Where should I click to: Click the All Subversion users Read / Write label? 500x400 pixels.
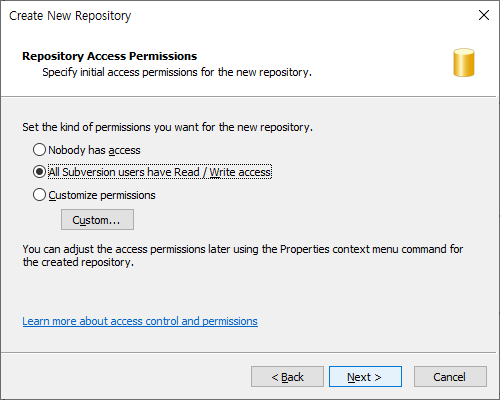[160, 172]
